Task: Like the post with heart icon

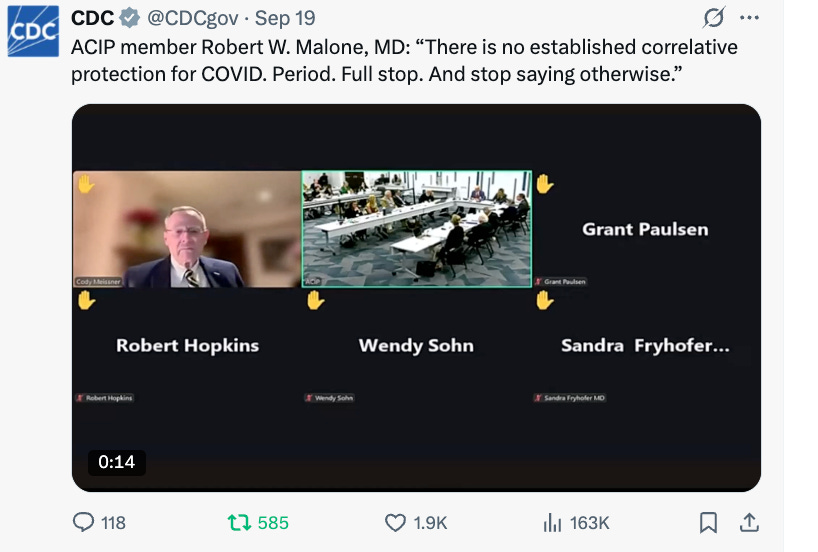Action: point(395,522)
